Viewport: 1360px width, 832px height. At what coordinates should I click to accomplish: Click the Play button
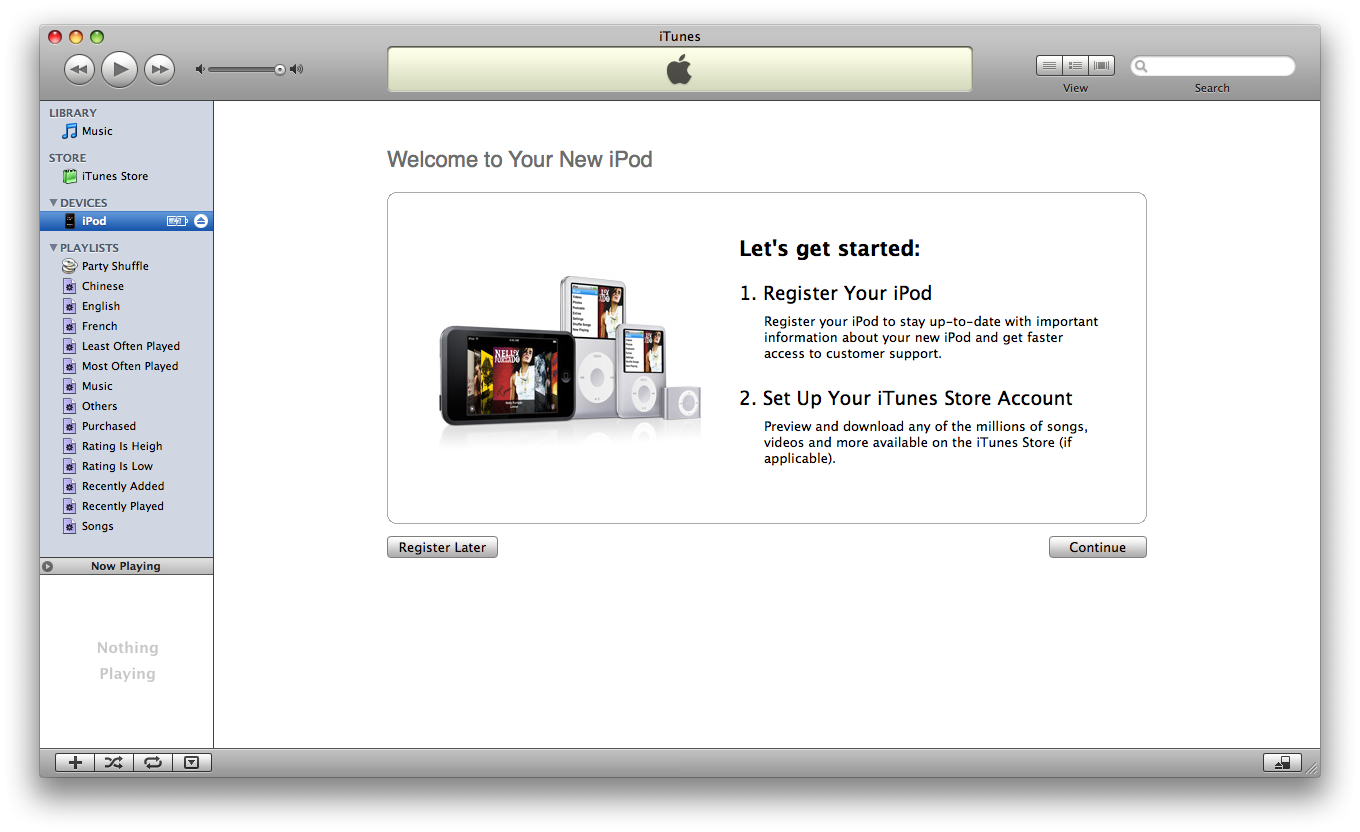[119, 69]
